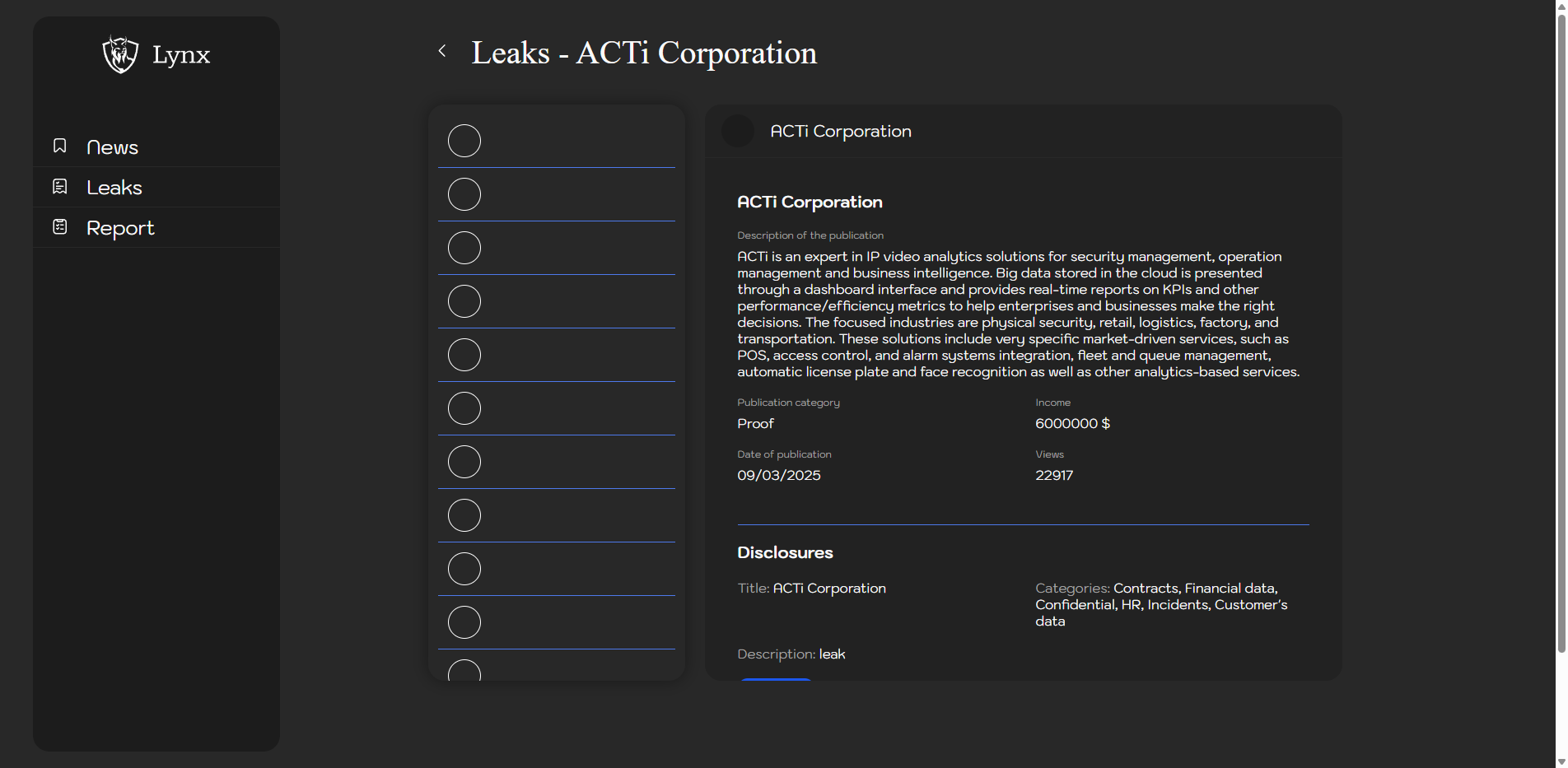Click the Lynx shield logo icon

[120, 54]
